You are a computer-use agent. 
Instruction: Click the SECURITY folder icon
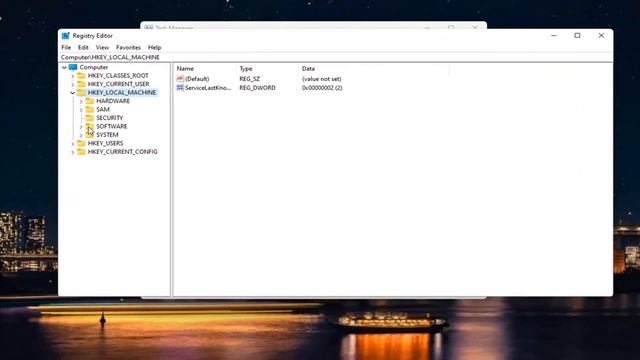click(x=90, y=118)
